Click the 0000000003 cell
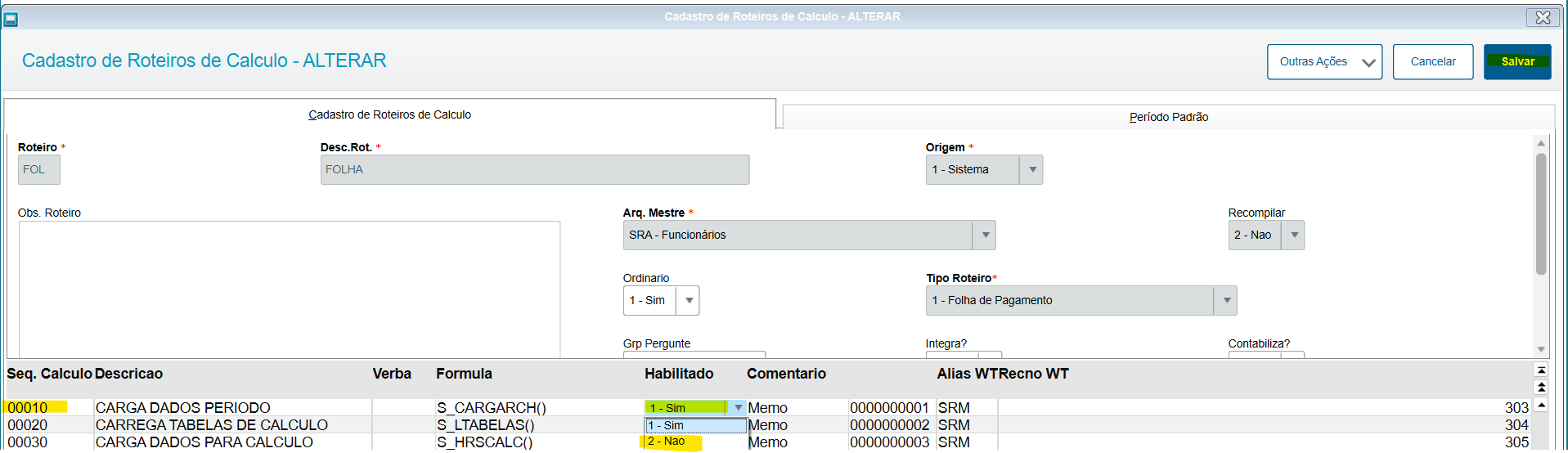The image size is (1568, 453). click(892, 442)
